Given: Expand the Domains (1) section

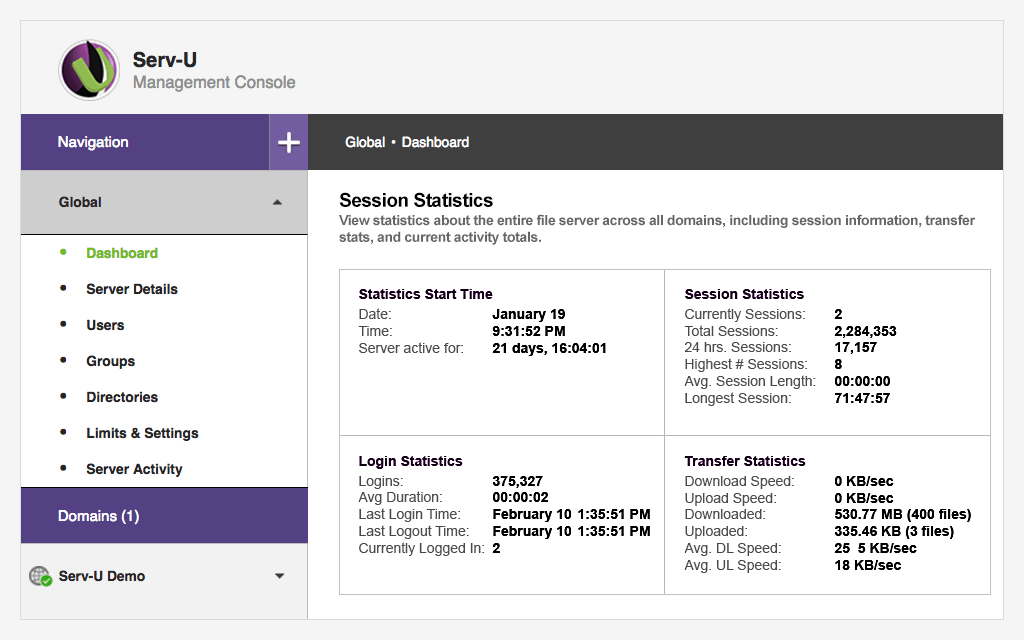Looking at the screenshot, I should coord(98,516).
